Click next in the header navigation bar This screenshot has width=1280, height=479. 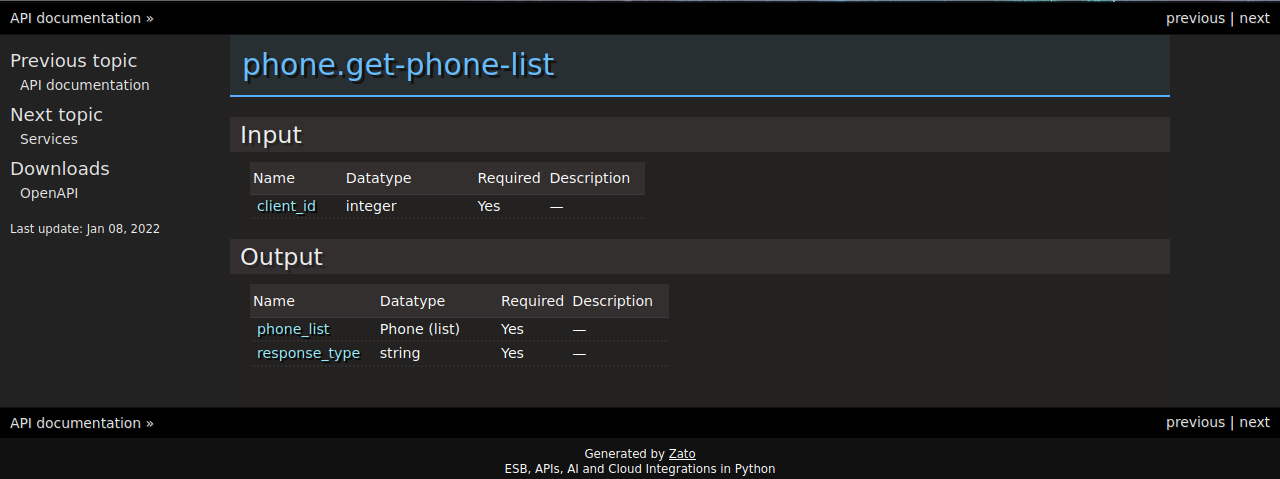[1254, 18]
